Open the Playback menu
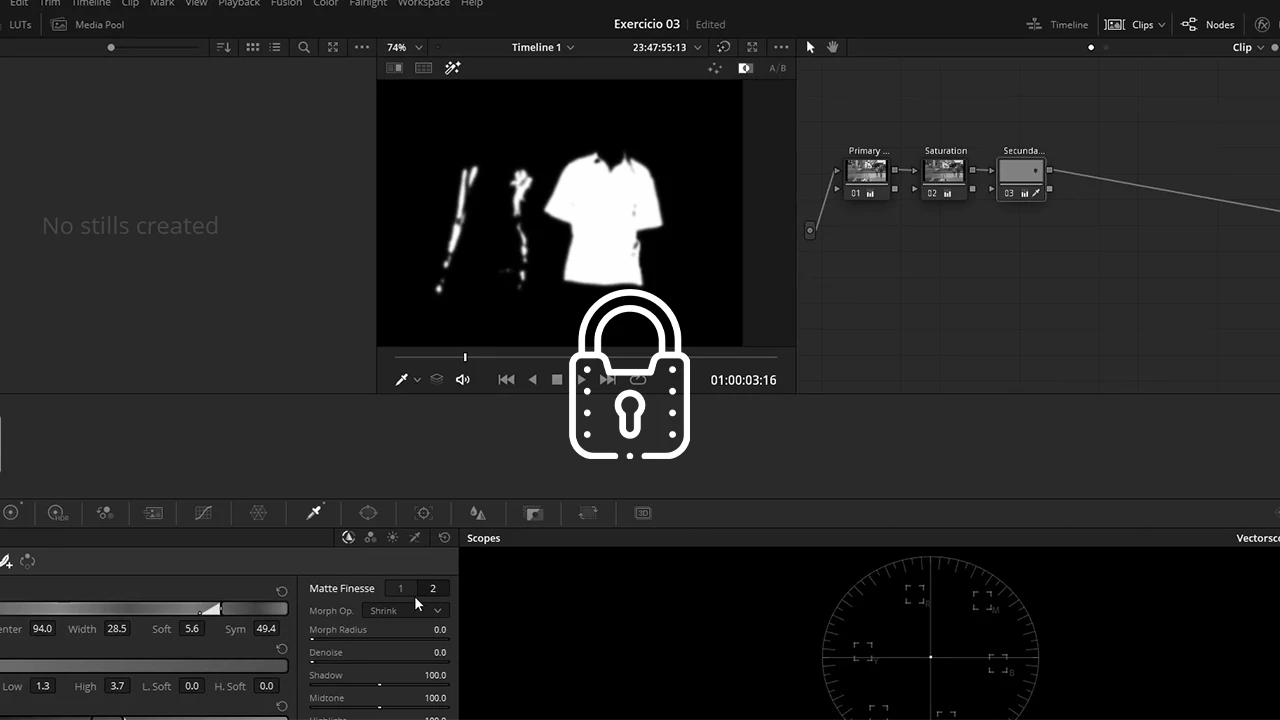Screen dimensions: 1280x720 [x=239, y=3]
